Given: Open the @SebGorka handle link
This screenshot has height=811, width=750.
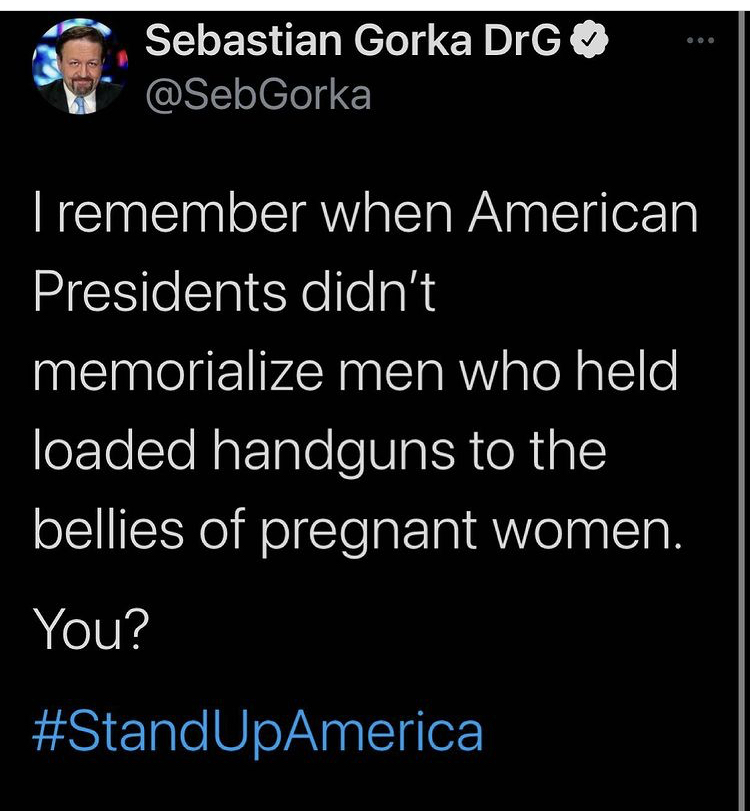Looking at the screenshot, I should coord(259,96).
